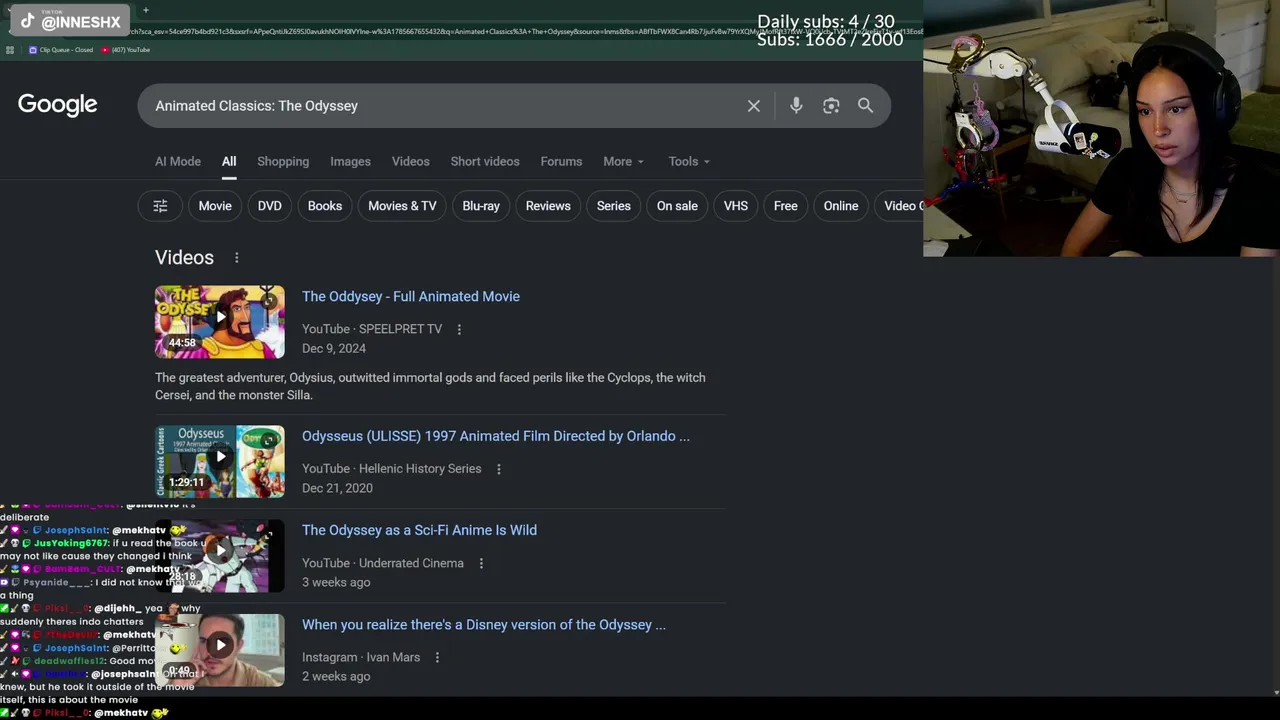Switch to Images results tab
1280x720 pixels.
tap(350, 161)
